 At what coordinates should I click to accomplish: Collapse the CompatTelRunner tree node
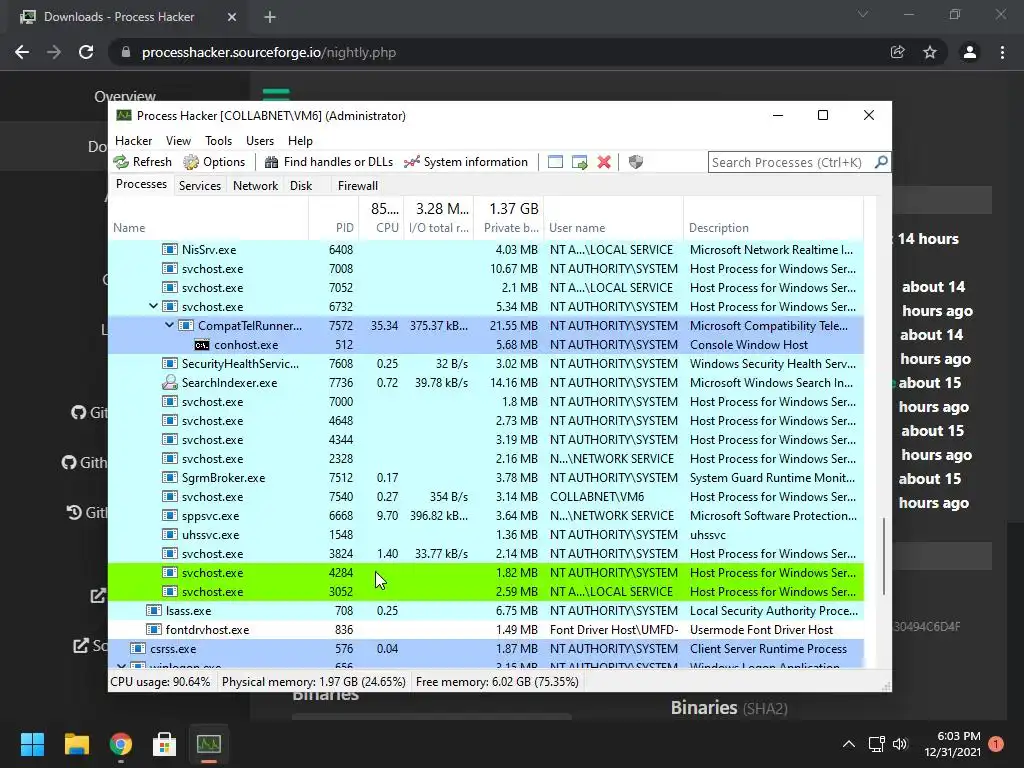coord(170,325)
